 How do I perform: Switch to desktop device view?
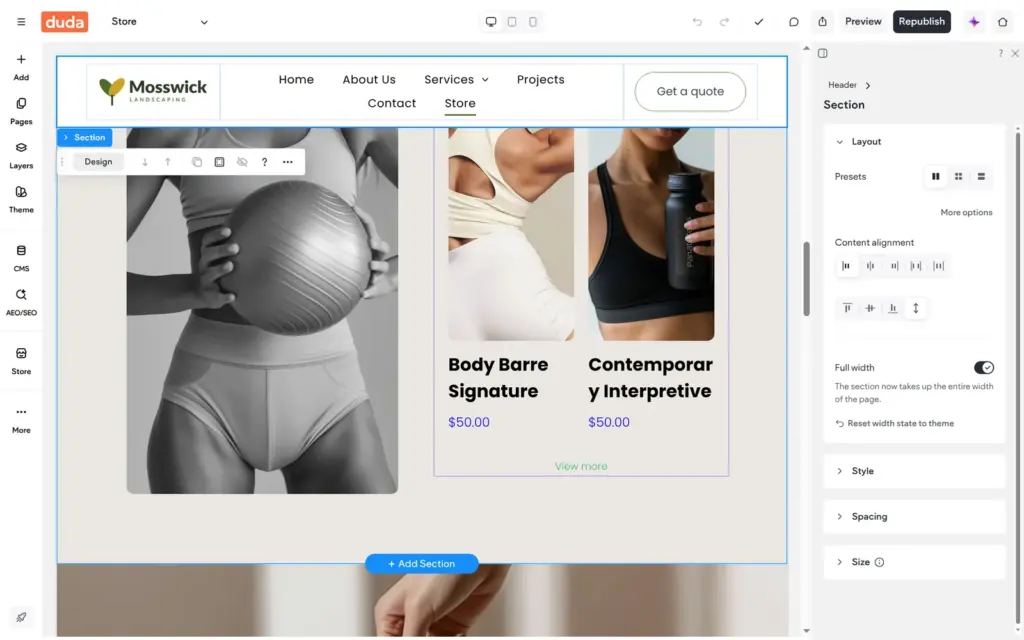[x=491, y=22]
